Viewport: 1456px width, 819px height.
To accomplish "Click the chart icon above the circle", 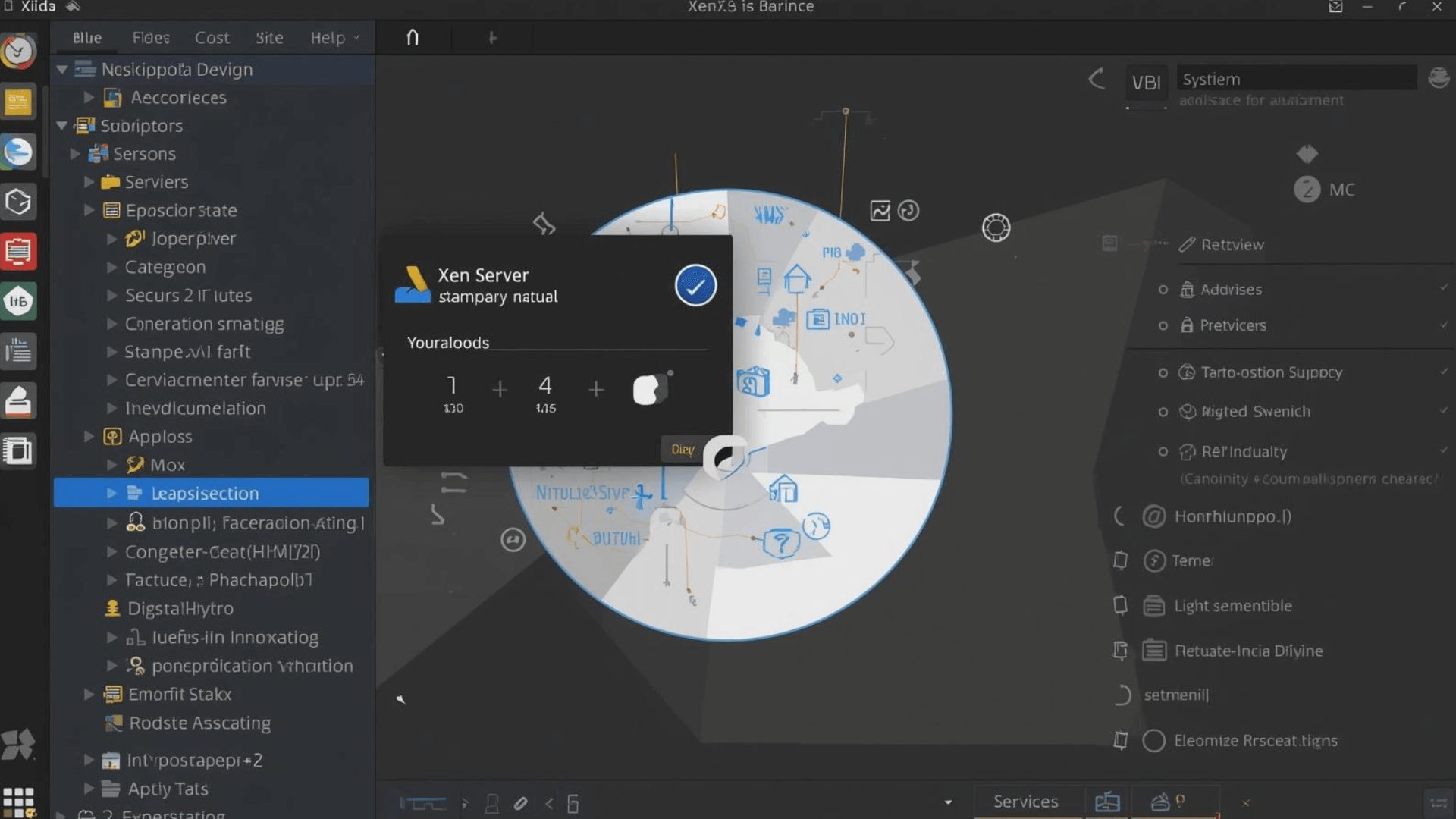I will (x=880, y=211).
